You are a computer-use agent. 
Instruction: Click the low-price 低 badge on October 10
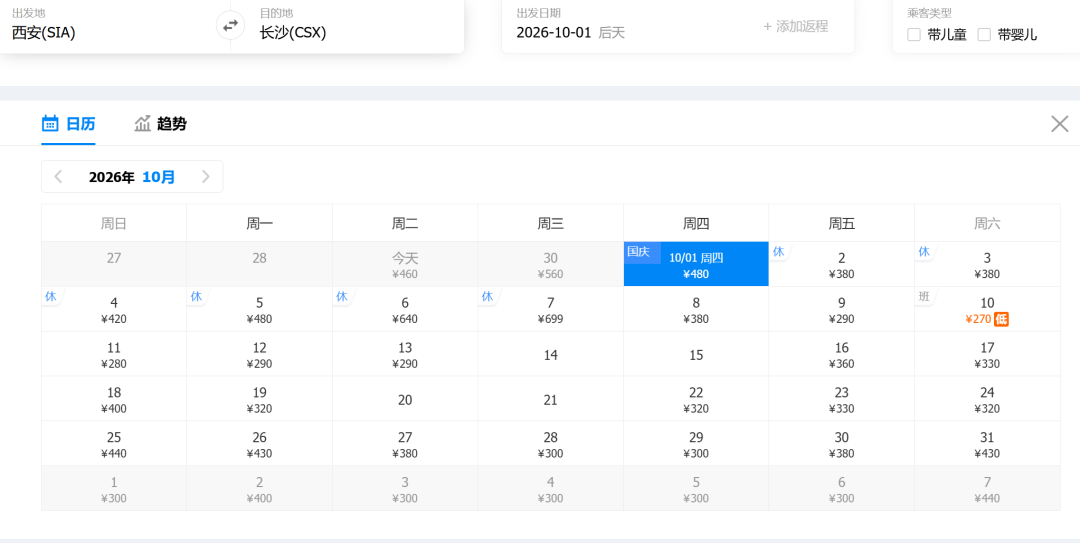pyautogui.click(x=1001, y=319)
